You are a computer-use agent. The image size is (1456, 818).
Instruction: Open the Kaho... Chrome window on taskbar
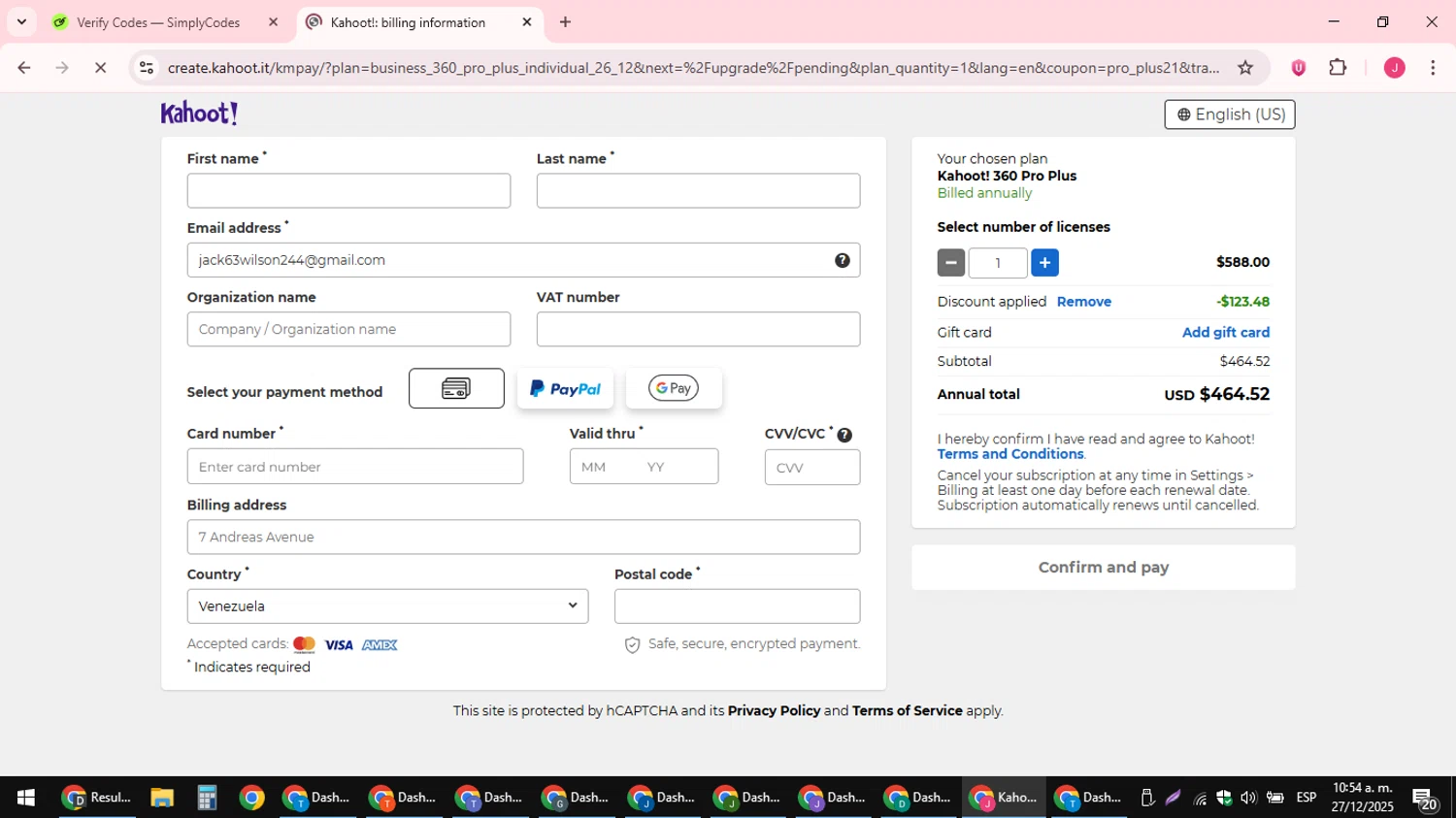[x=1004, y=798]
